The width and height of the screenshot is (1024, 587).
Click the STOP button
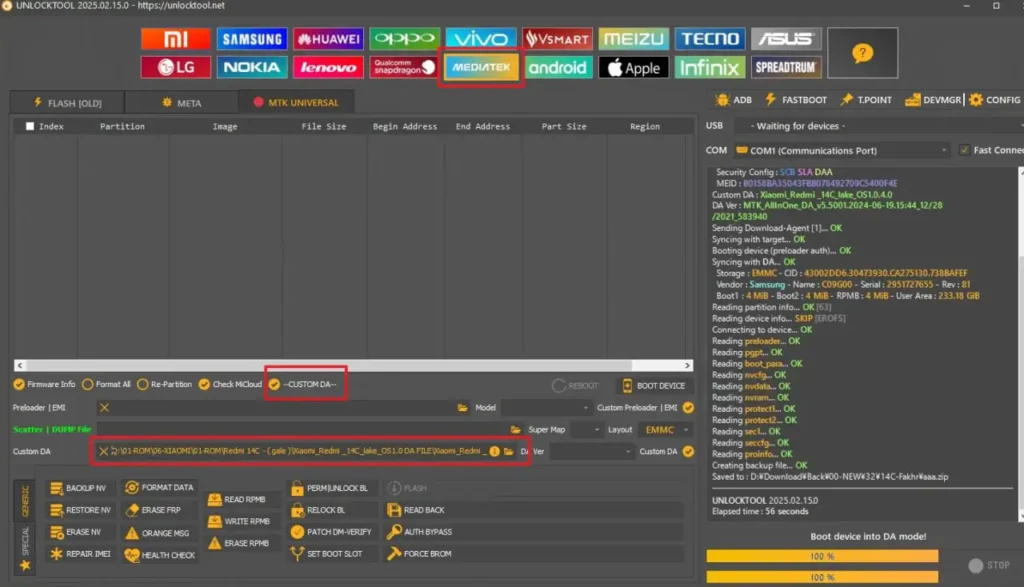pyautogui.click(x=989, y=565)
